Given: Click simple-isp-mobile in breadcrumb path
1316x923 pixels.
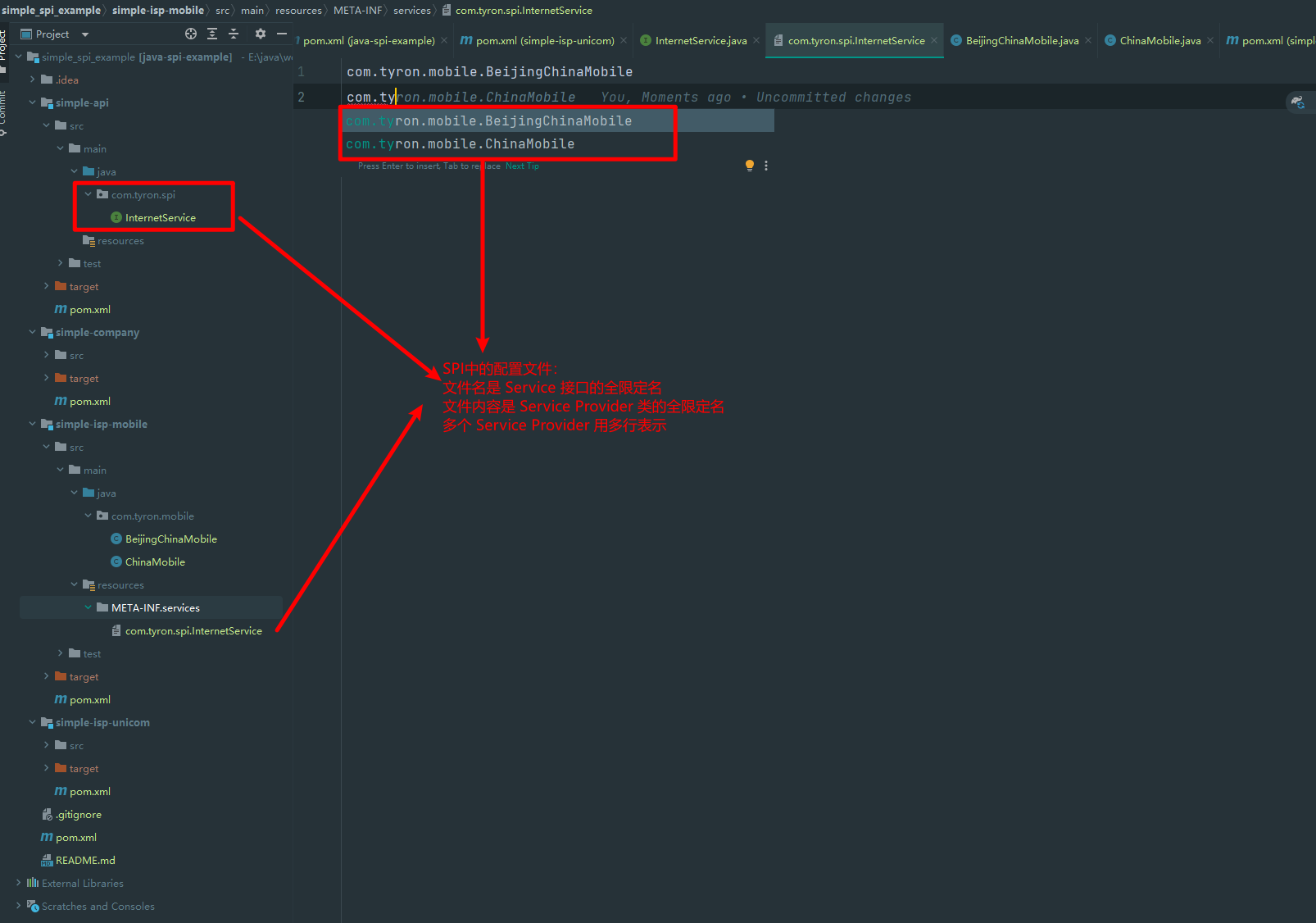Looking at the screenshot, I should click(158, 10).
